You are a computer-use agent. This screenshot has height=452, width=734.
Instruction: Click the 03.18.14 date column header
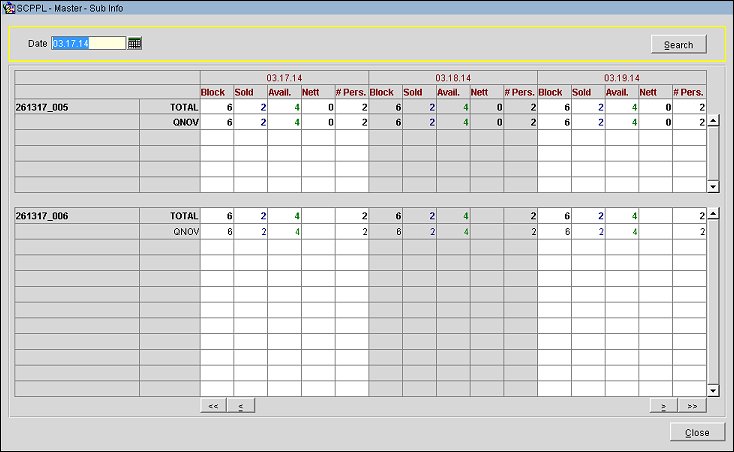coord(453,77)
